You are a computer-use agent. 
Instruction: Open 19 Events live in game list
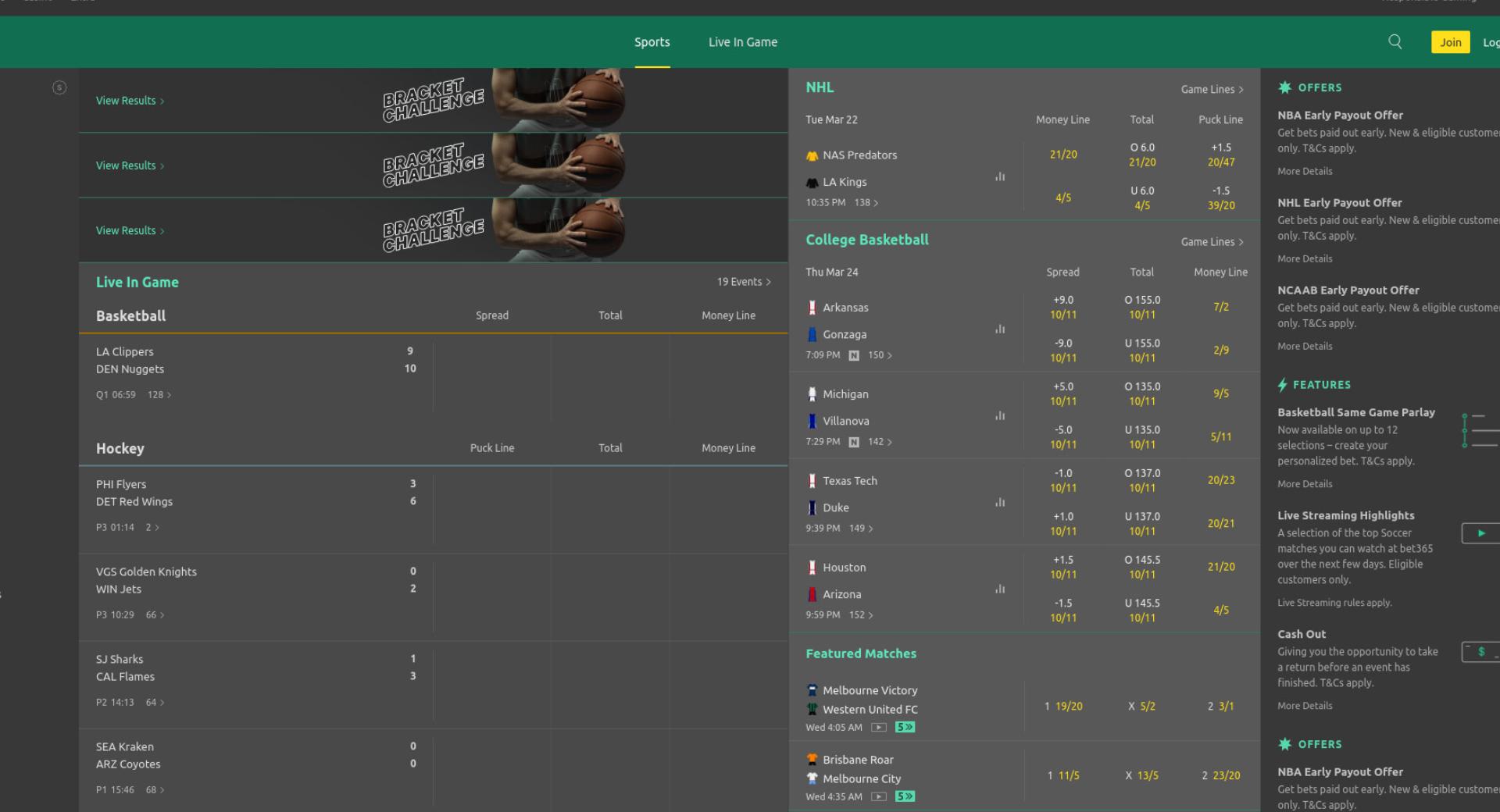744,282
